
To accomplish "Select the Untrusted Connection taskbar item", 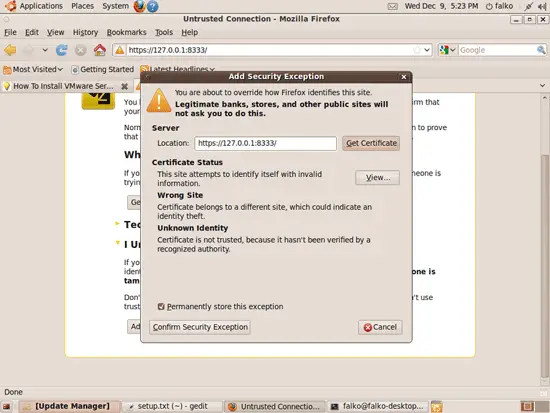I will tap(275, 406).
